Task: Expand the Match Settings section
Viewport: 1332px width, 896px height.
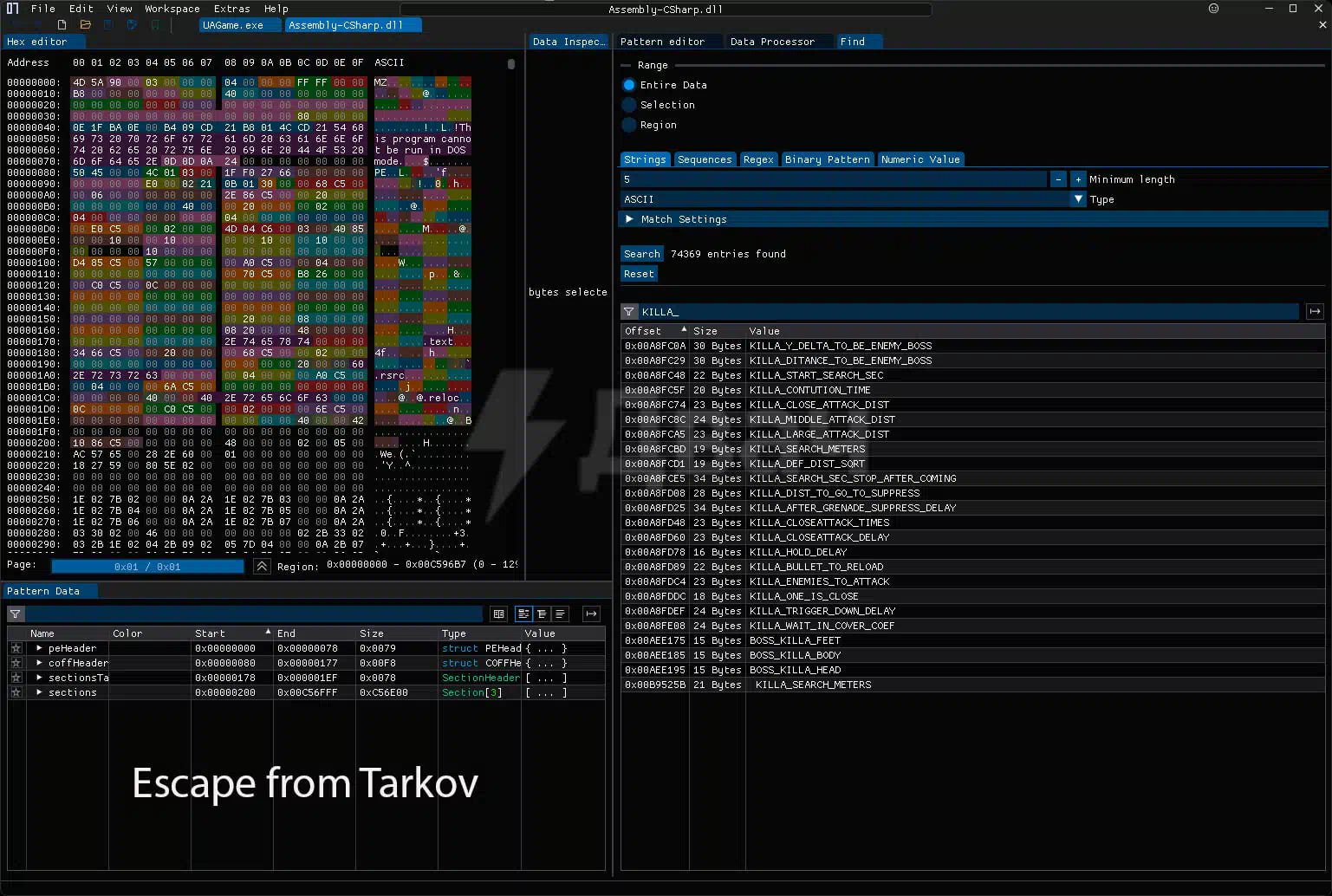Action: point(629,219)
